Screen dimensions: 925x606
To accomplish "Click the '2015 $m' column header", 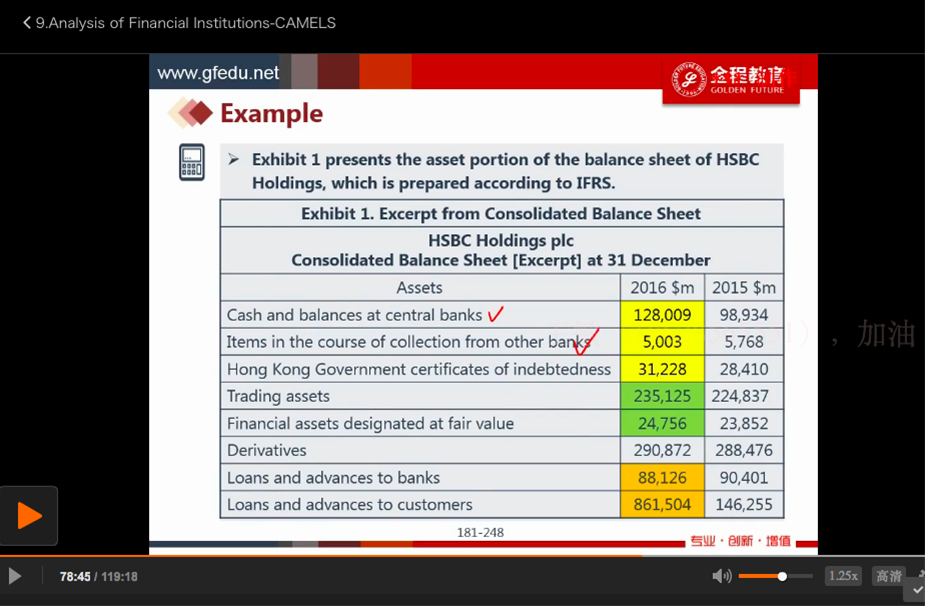I will coord(744,287).
